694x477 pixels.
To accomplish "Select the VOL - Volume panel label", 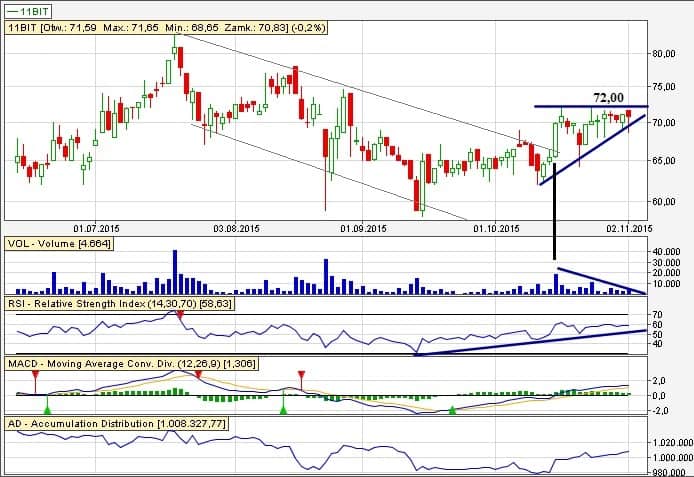I will [58, 243].
